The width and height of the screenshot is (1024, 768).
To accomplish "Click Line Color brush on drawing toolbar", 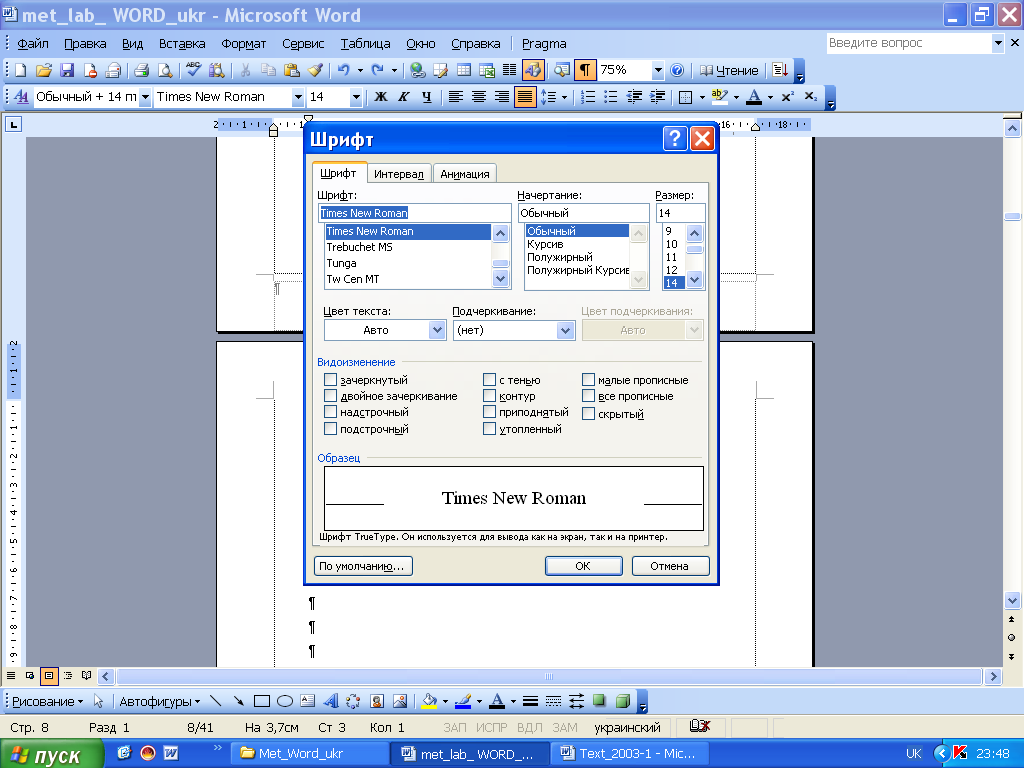I will [462, 701].
